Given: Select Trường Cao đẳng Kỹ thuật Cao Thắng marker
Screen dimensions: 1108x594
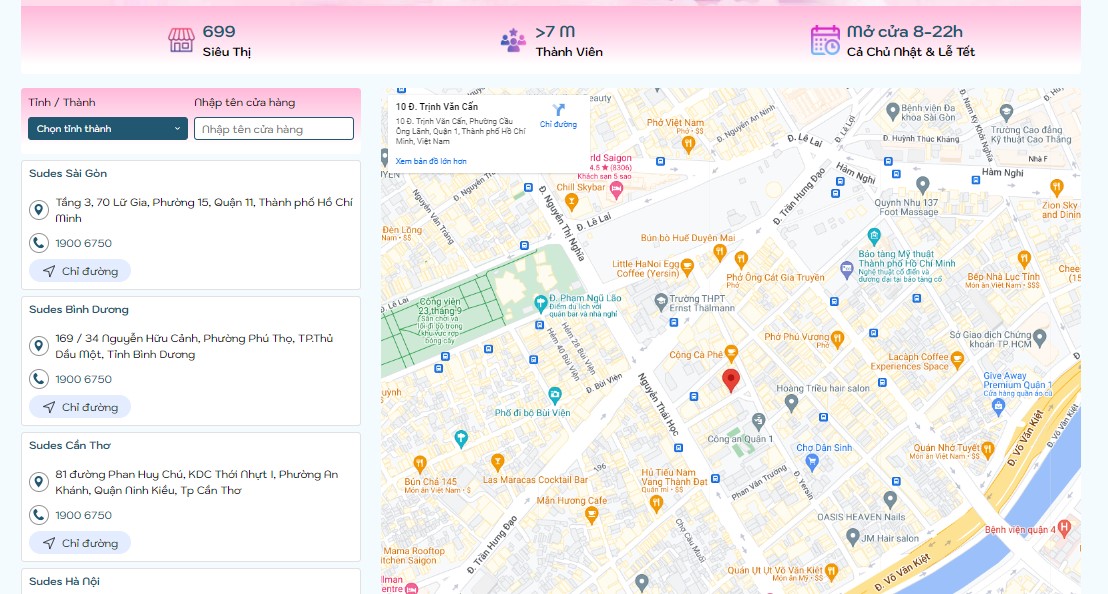Looking at the screenshot, I should point(1006,112).
